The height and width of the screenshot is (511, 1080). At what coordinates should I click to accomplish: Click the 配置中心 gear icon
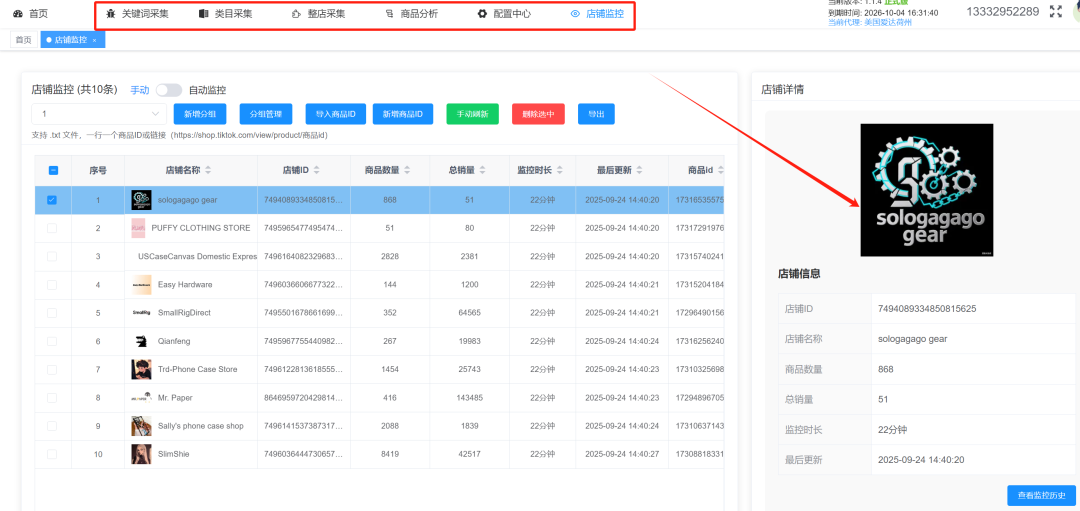(482, 14)
